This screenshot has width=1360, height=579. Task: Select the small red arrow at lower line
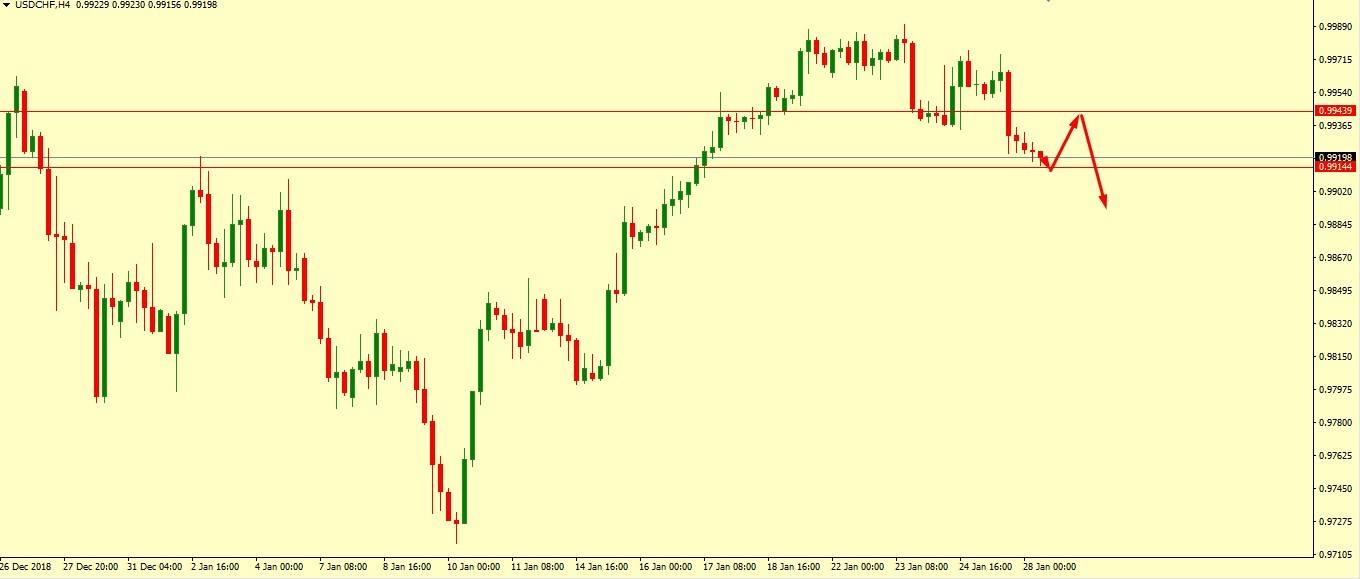point(1045,162)
